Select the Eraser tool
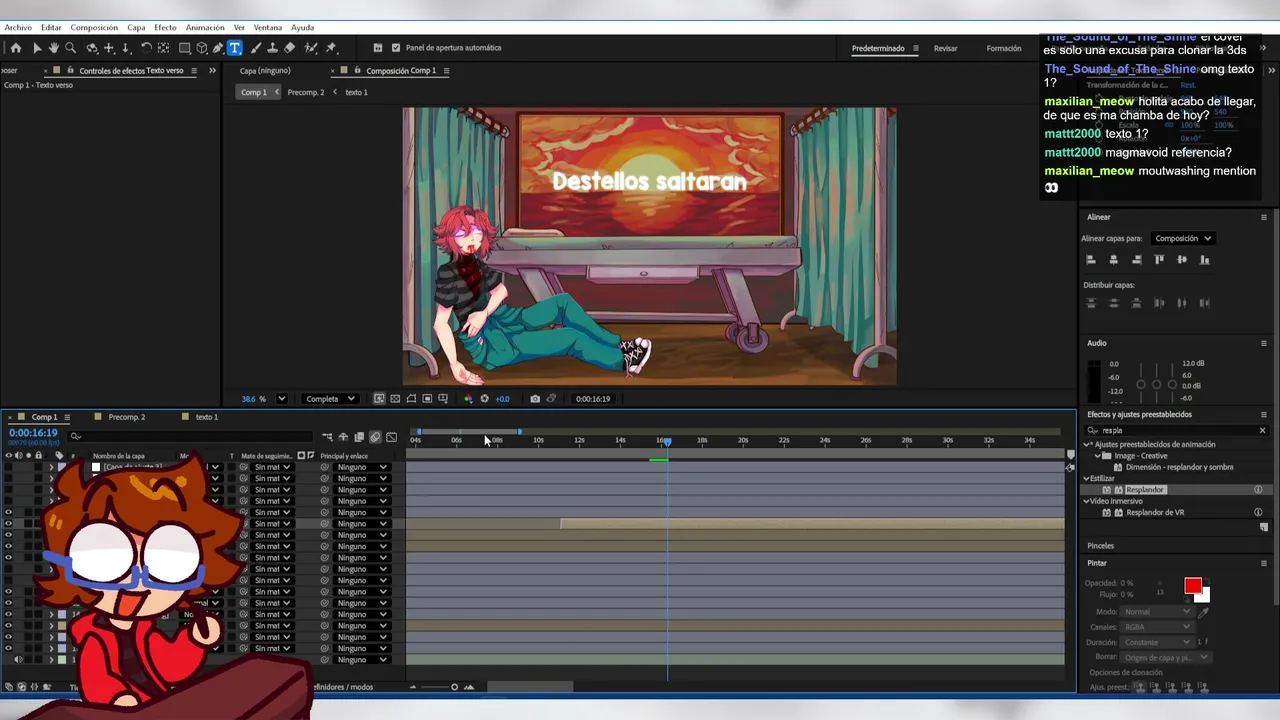1280x720 pixels. (290, 48)
